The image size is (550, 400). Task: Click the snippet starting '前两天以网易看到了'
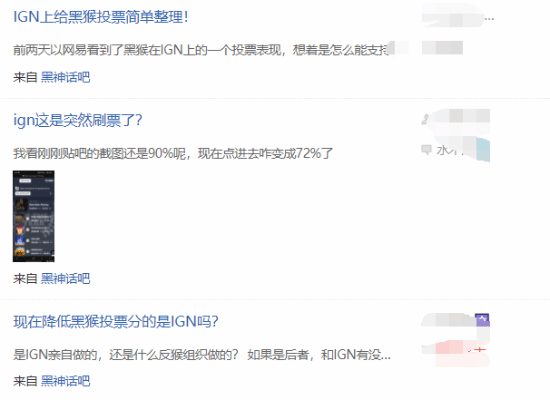tap(201, 50)
